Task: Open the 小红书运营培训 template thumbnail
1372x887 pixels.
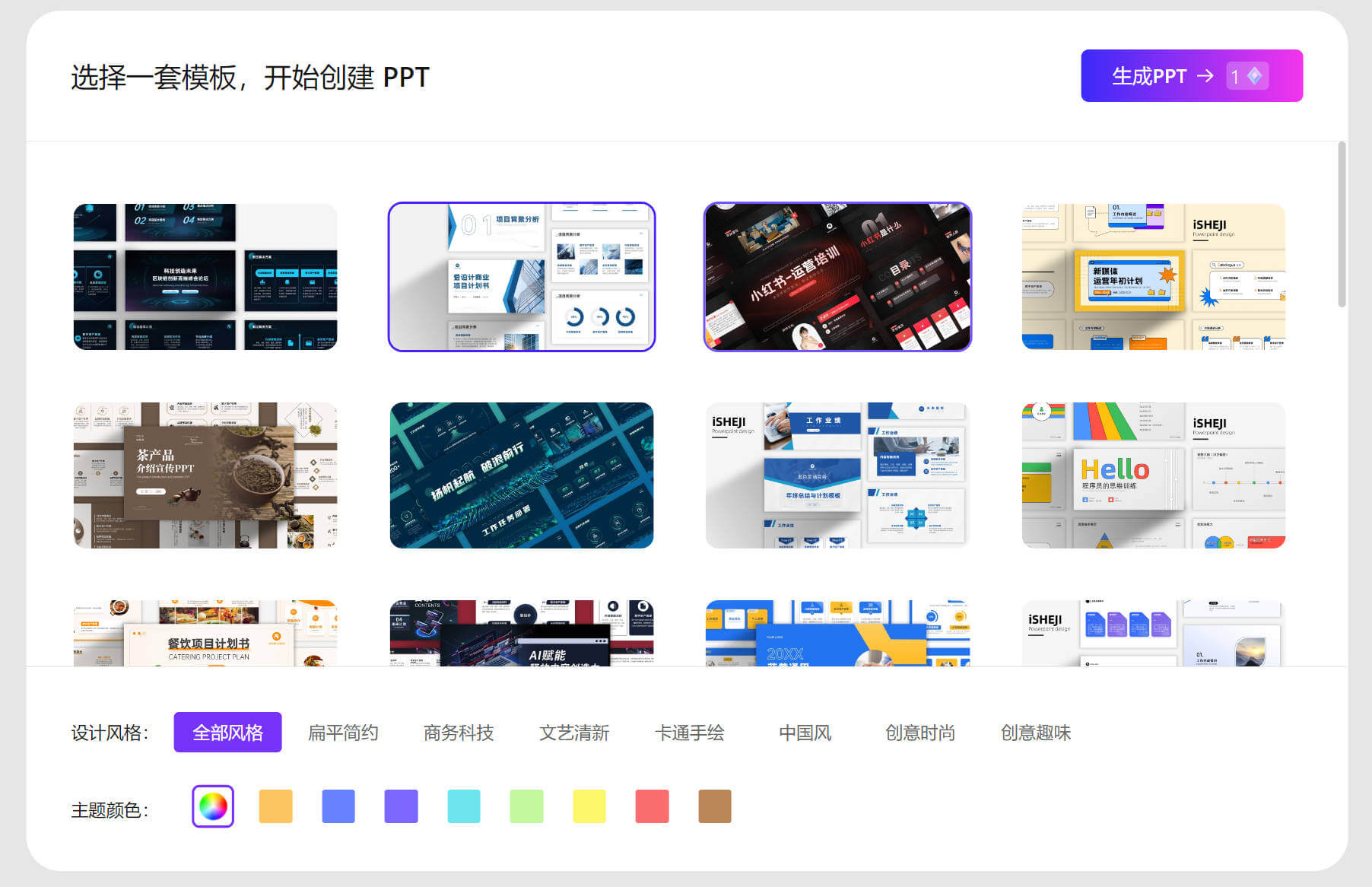Action: pos(837,277)
